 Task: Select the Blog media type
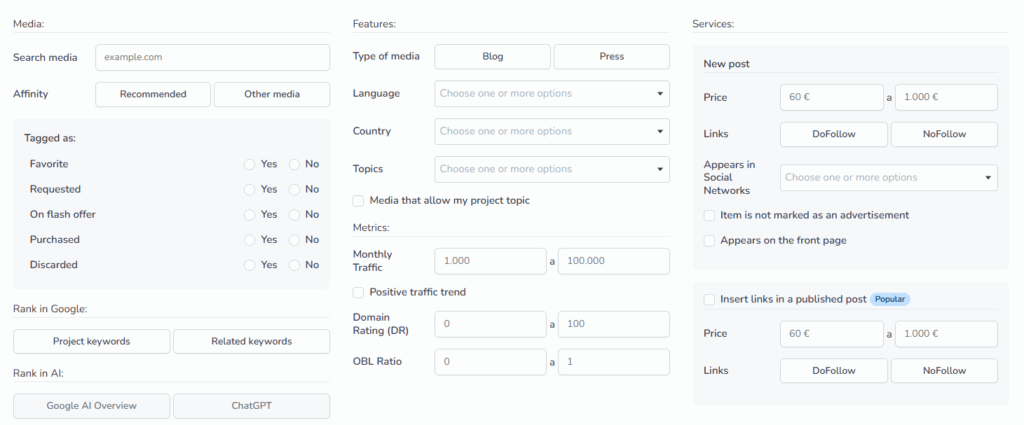click(x=493, y=57)
